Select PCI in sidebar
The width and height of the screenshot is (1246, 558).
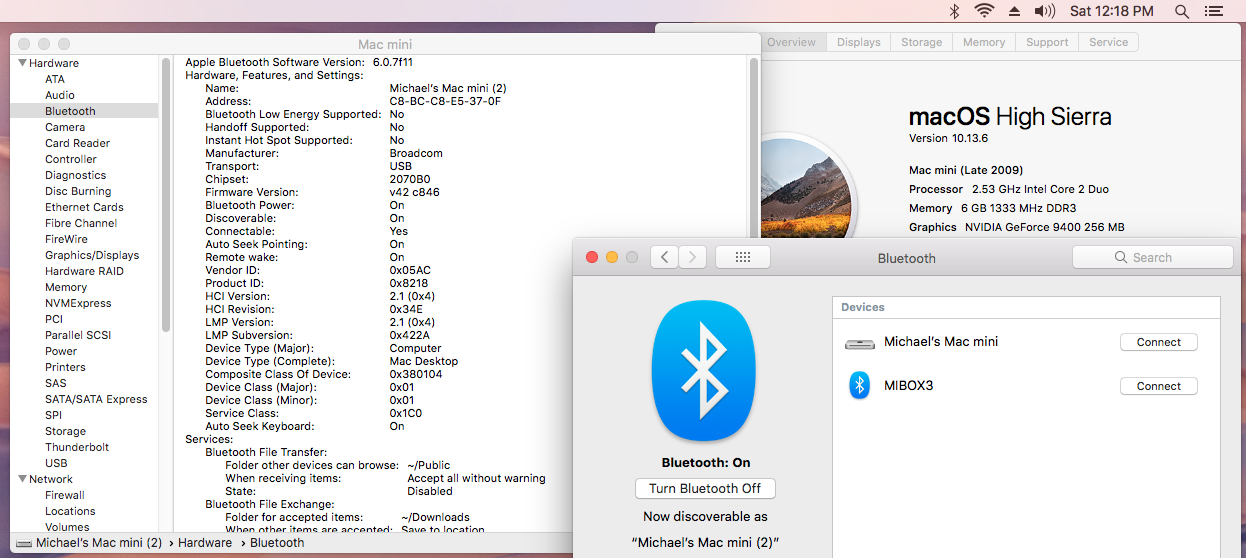pyautogui.click(x=54, y=319)
